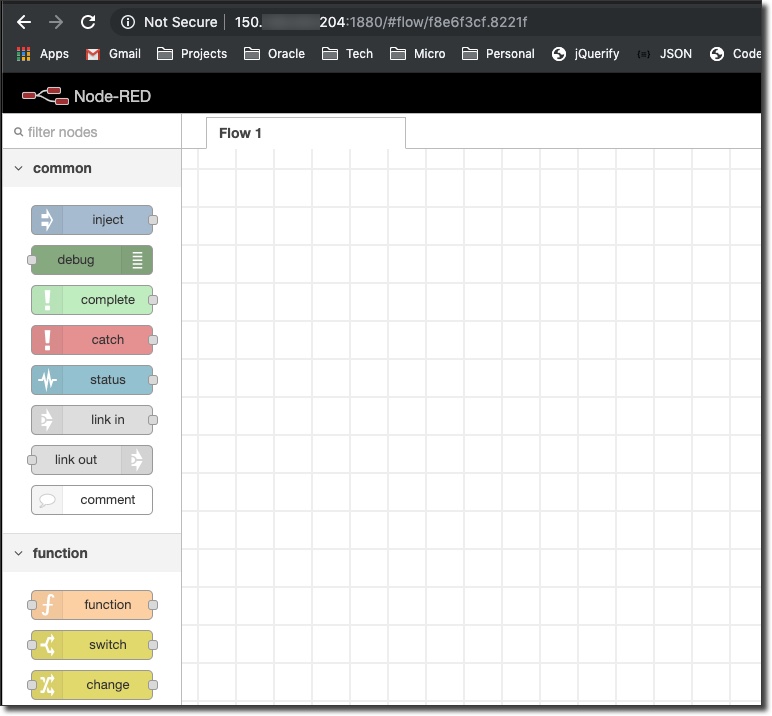Select the comment node label
This screenshot has width=772, height=716.
pyautogui.click(x=108, y=500)
